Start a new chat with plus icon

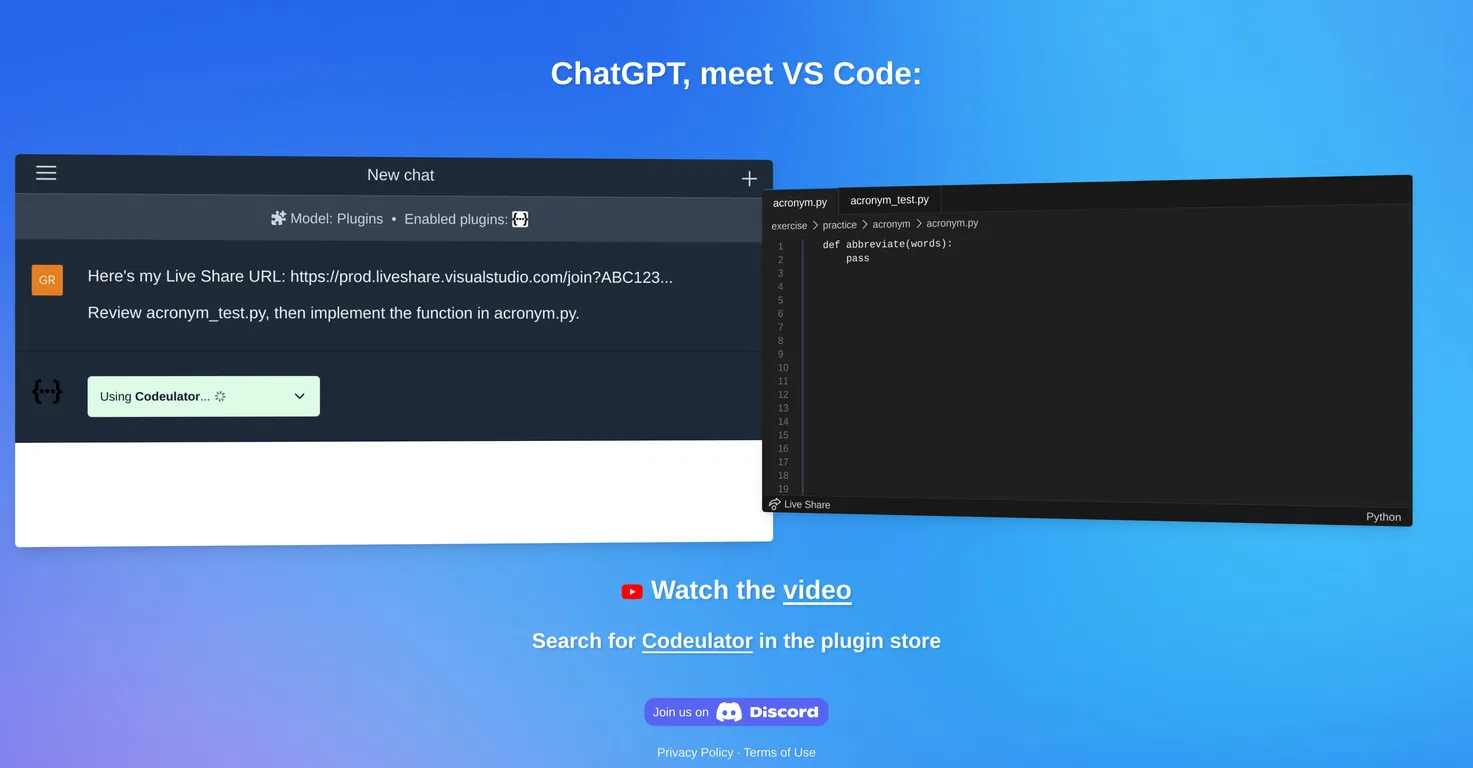click(x=749, y=178)
